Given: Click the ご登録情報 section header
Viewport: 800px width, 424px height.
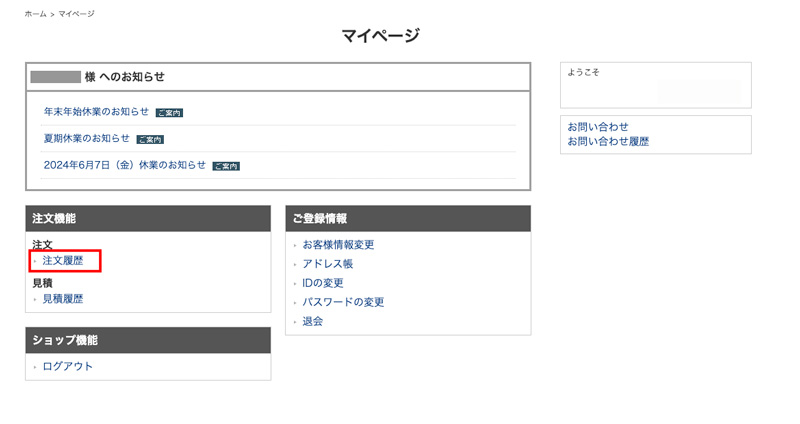Looking at the screenshot, I should click(x=408, y=218).
